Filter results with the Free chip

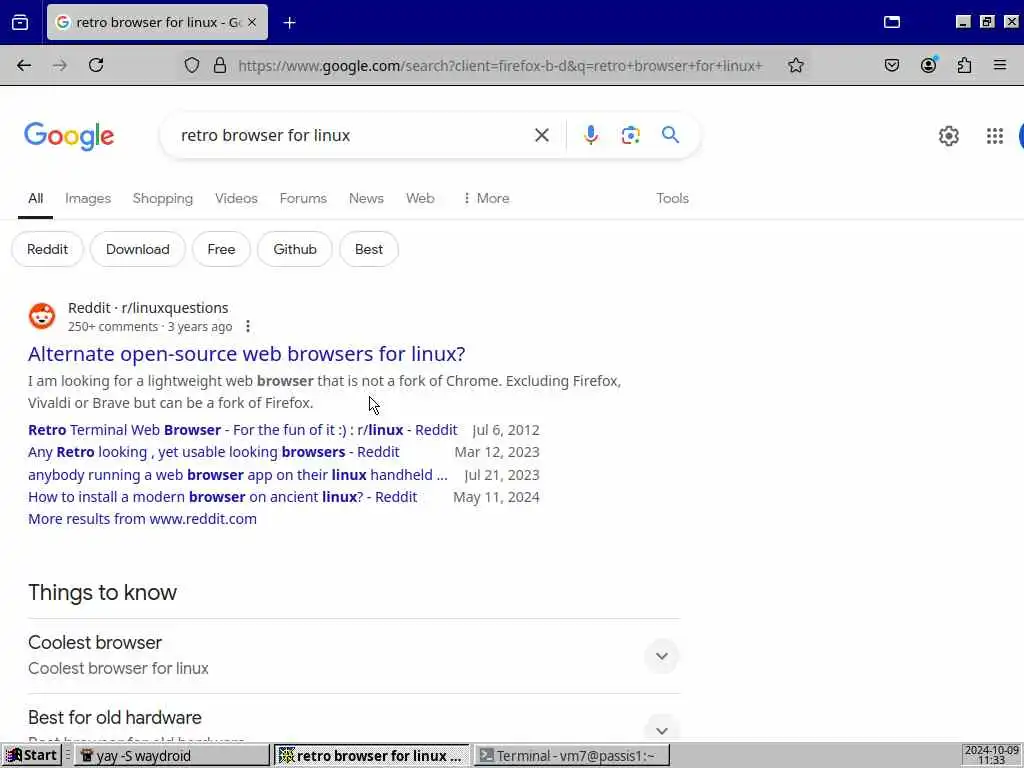pos(221,249)
